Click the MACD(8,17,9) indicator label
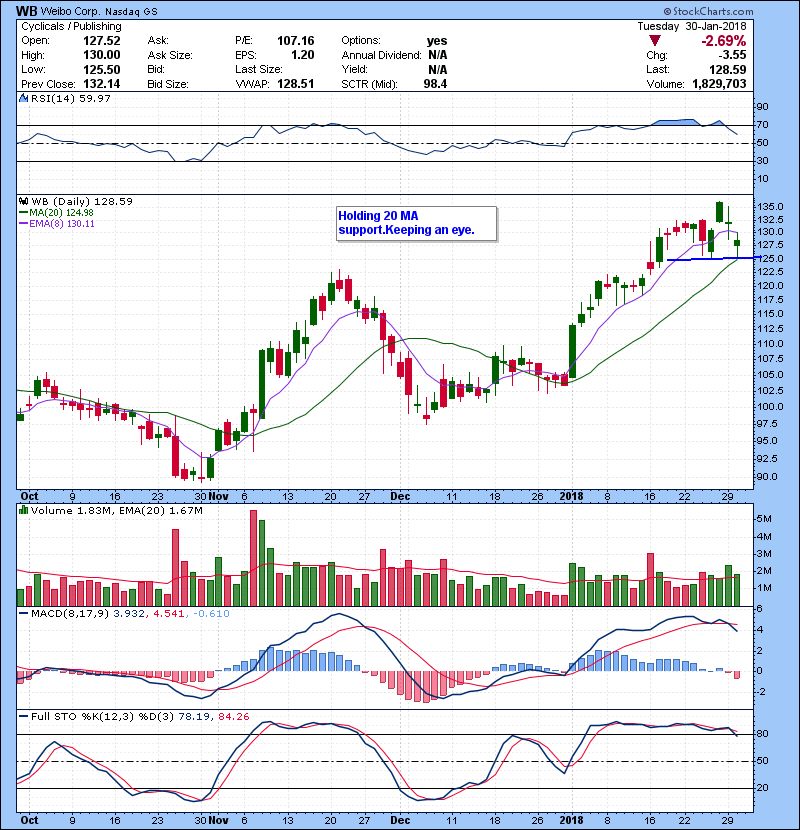The height and width of the screenshot is (830, 800). click(70, 614)
